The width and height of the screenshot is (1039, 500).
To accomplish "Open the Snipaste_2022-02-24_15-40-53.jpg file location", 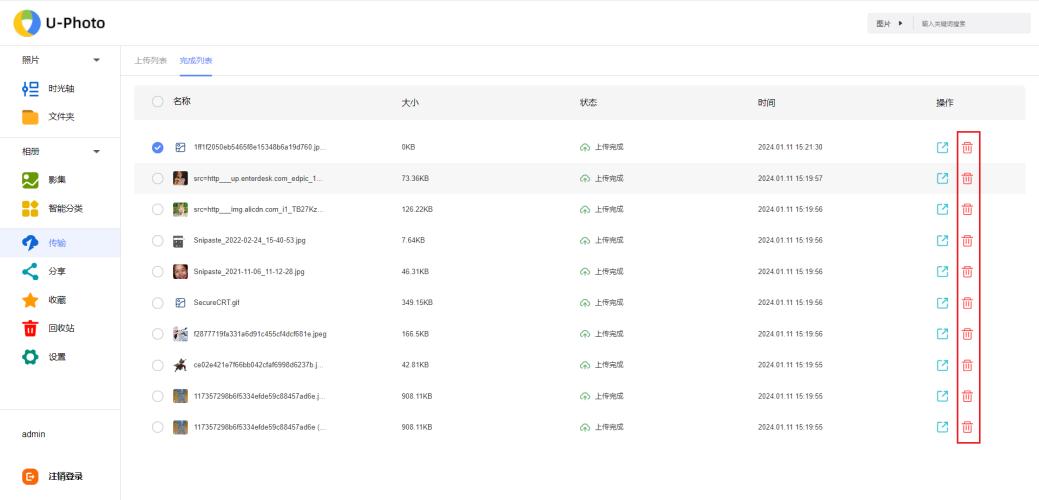I will [x=942, y=241].
